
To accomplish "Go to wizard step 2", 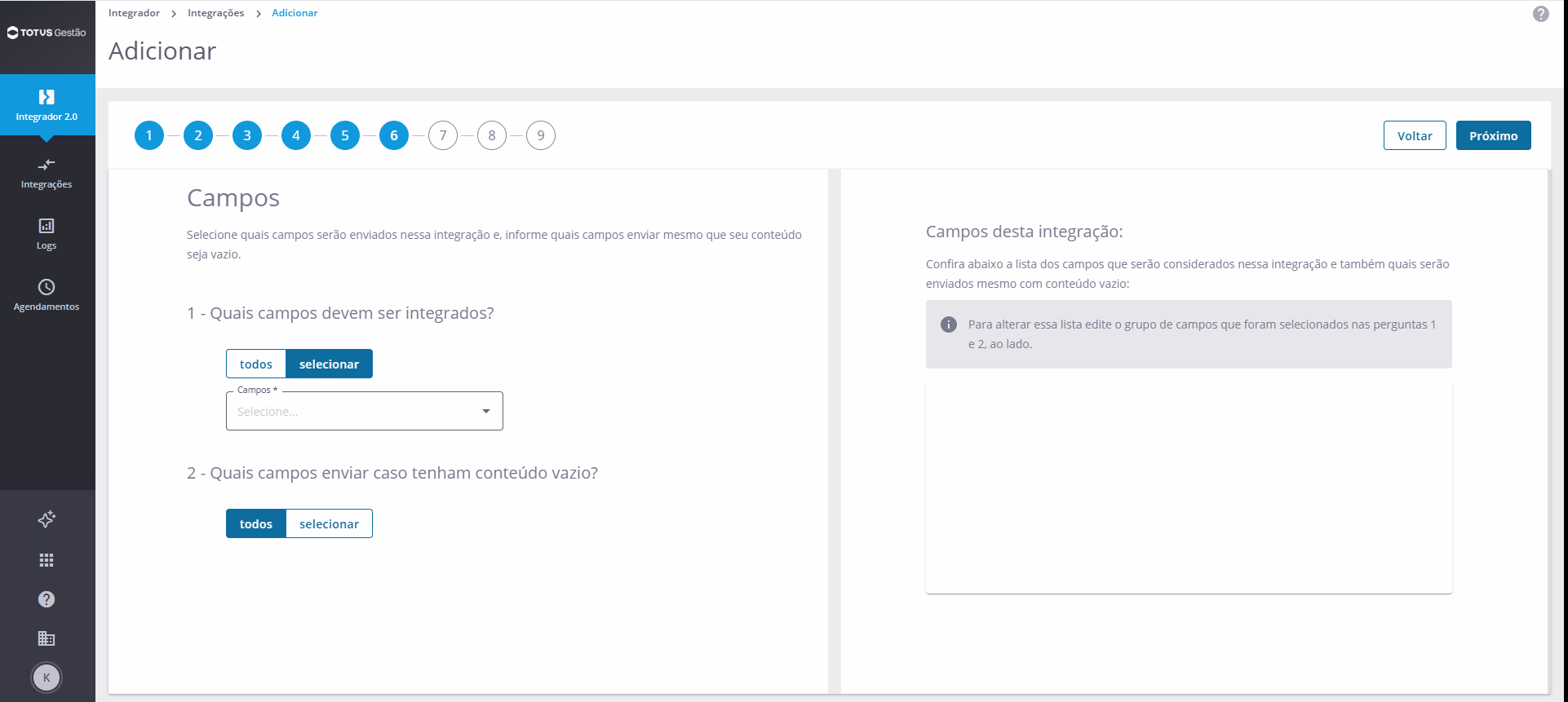I will pos(198,135).
